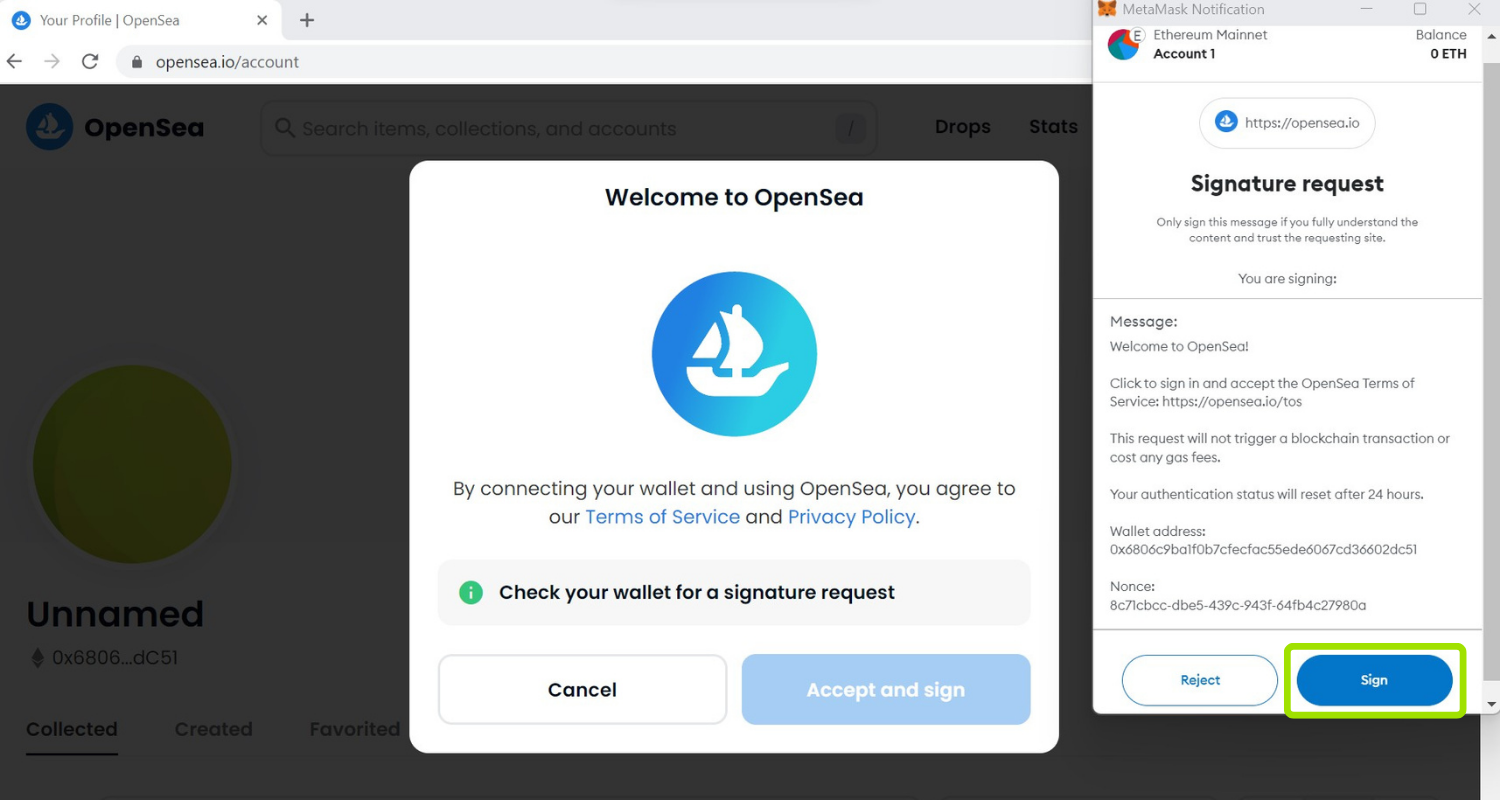The height and width of the screenshot is (800, 1500).
Task: Click the OpenSea icon in origin pill
Action: coord(1226,122)
